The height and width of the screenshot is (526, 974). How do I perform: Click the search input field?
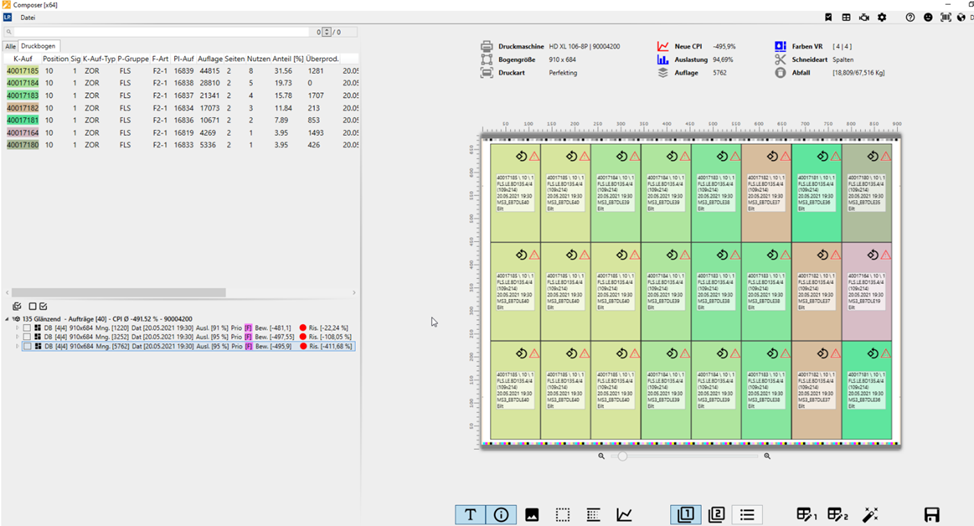(160, 32)
